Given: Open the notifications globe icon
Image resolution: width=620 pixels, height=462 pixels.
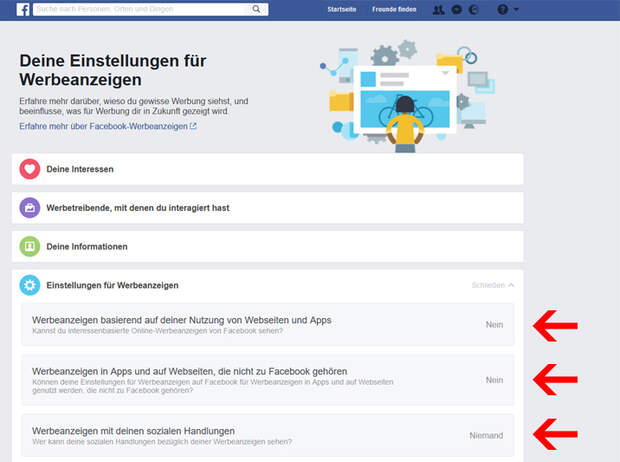Looking at the screenshot, I should 473,9.
